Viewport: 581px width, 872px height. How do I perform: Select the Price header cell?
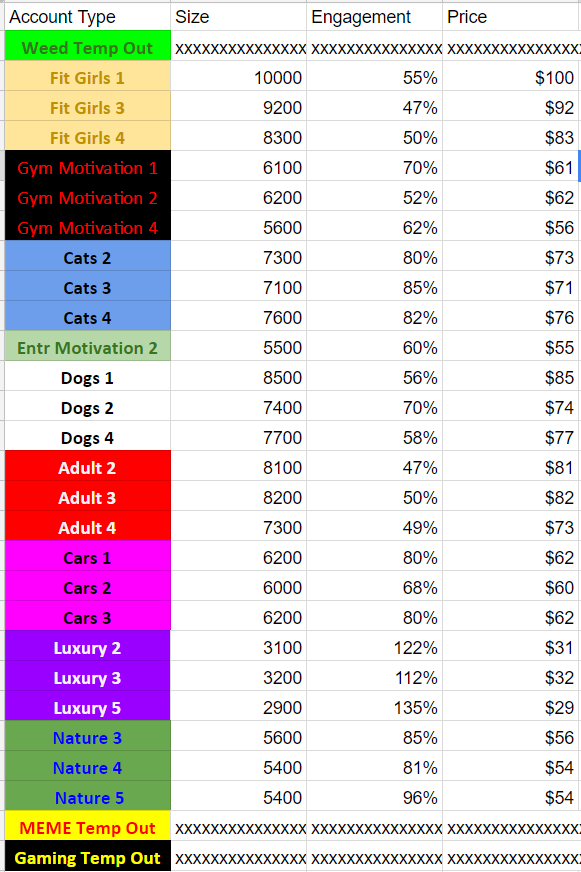pyautogui.click(x=512, y=17)
